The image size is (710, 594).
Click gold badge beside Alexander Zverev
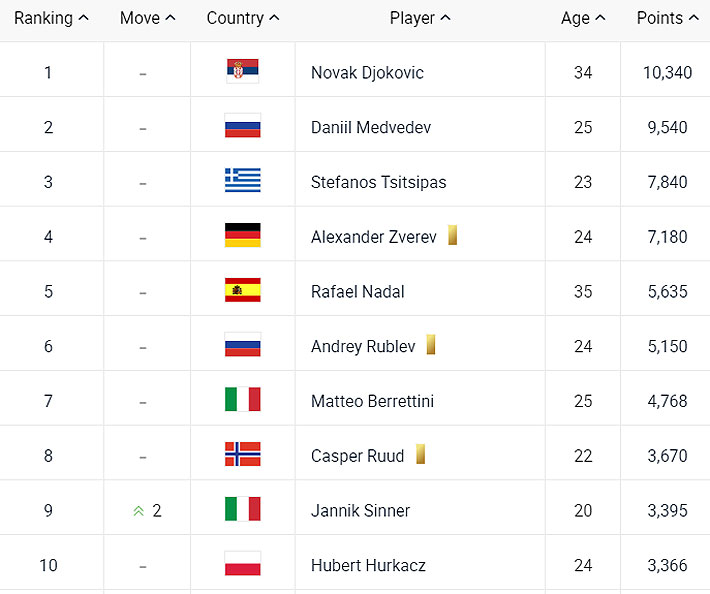[x=452, y=236]
